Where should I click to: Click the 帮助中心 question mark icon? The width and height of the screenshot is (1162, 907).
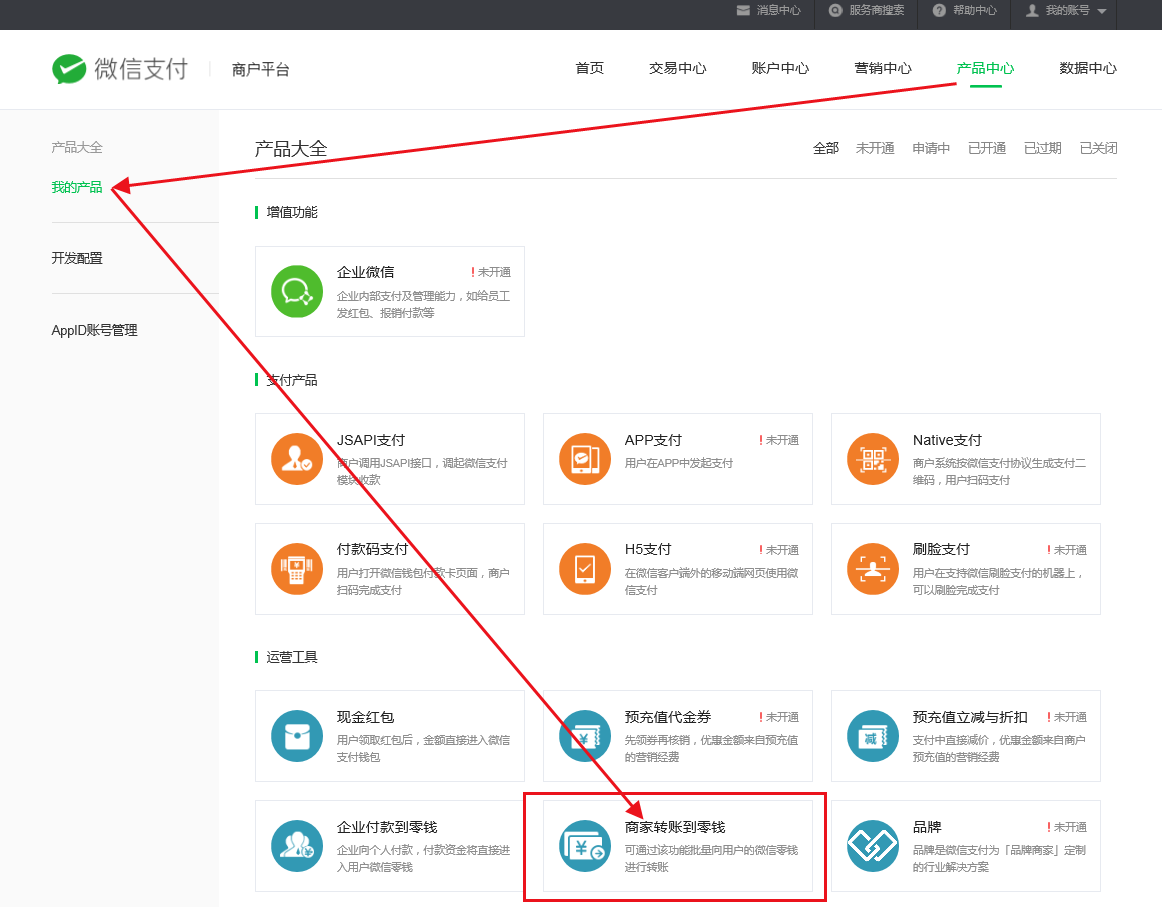(x=939, y=10)
